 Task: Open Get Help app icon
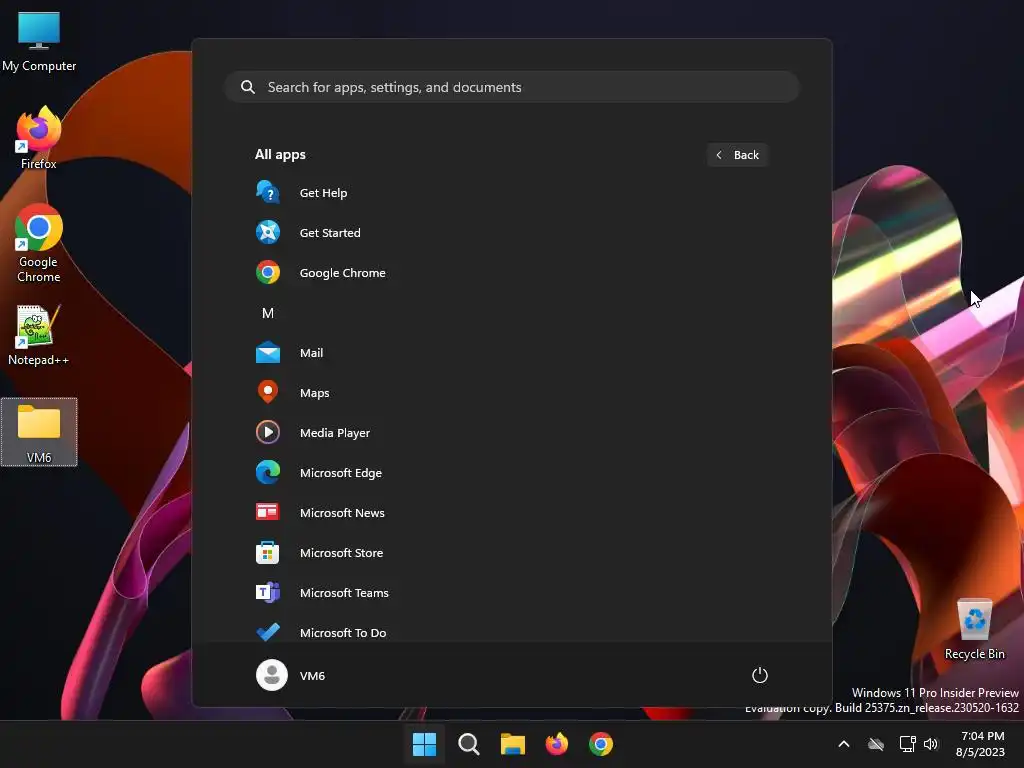pyautogui.click(x=268, y=193)
